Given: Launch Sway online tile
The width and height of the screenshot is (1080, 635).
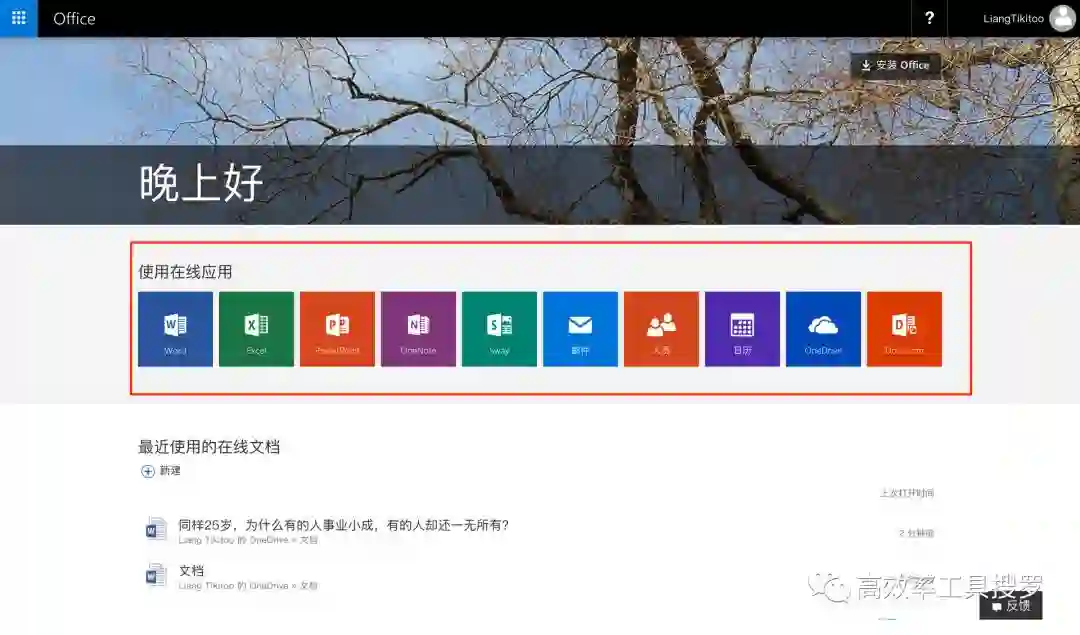Looking at the screenshot, I should click(499, 329).
